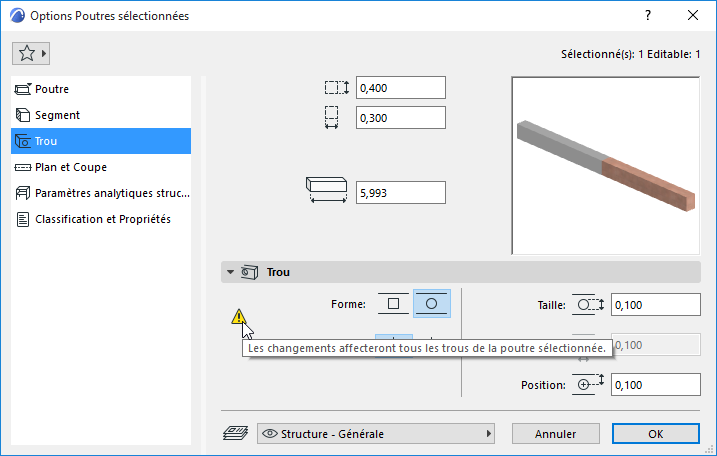717x456 pixels.
Task: Click the beam 3D preview image
Action: 603,166
